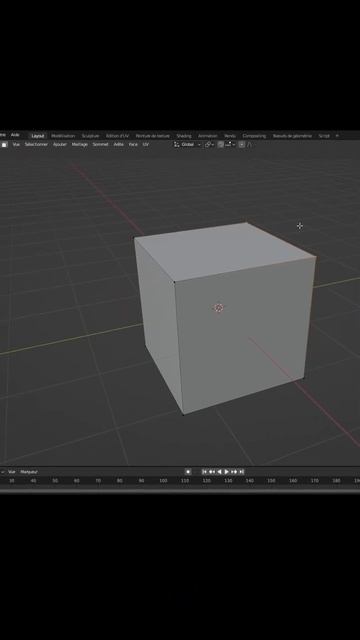Click the 3D cursor on the cube
The width and height of the screenshot is (360, 640).
[x=219, y=308]
